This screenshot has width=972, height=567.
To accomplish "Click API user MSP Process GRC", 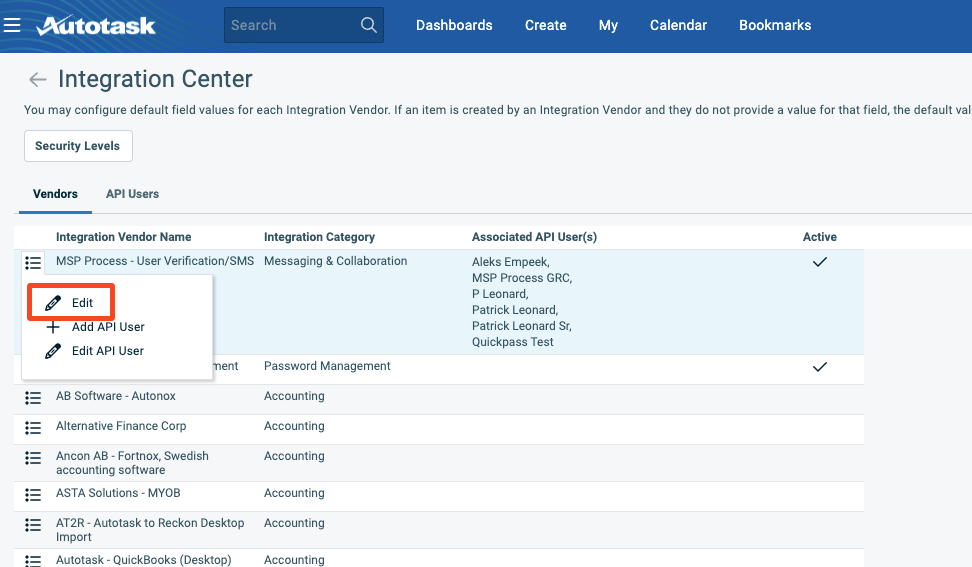I will (x=522, y=278).
